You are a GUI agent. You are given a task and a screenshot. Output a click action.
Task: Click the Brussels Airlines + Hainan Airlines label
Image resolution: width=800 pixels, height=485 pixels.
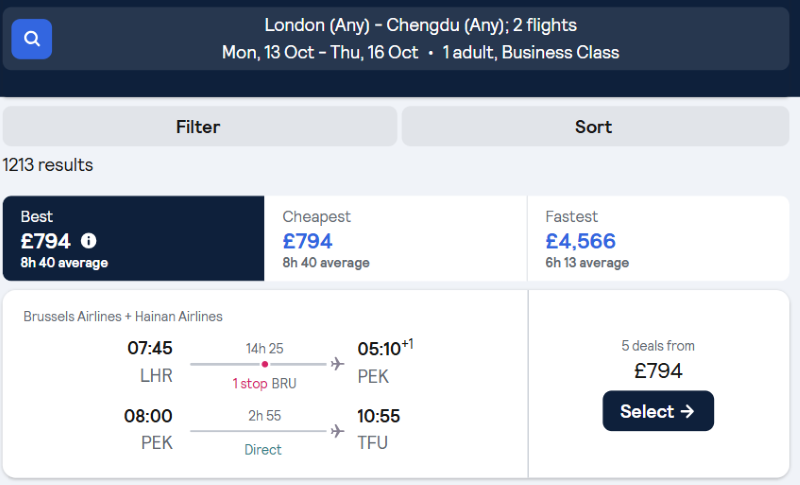(x=123, y=316)
